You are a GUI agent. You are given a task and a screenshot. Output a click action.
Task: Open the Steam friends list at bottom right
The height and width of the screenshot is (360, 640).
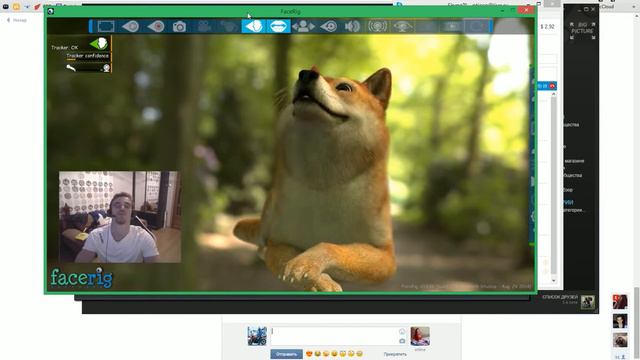click(x=560, y=299)
